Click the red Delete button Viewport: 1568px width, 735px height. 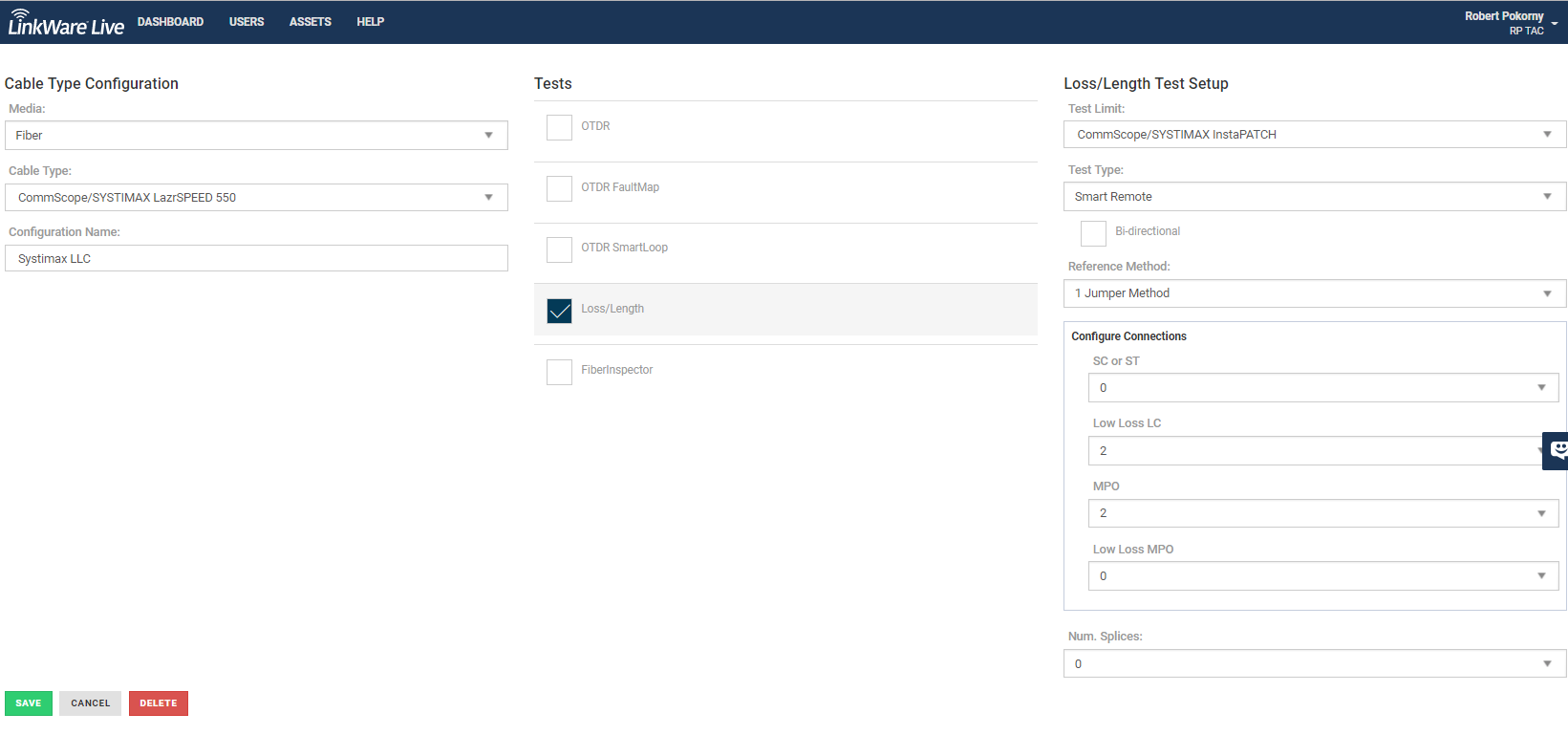pyautogui.click(x=159, y=703)
